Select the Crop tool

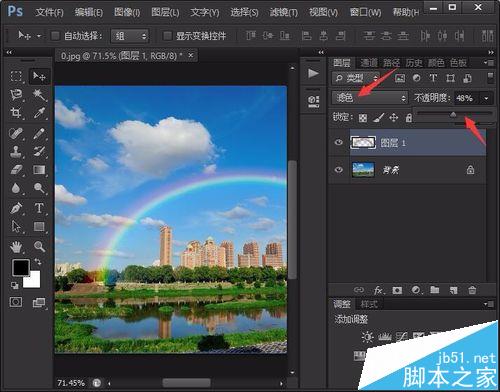(x=16, y=113)
